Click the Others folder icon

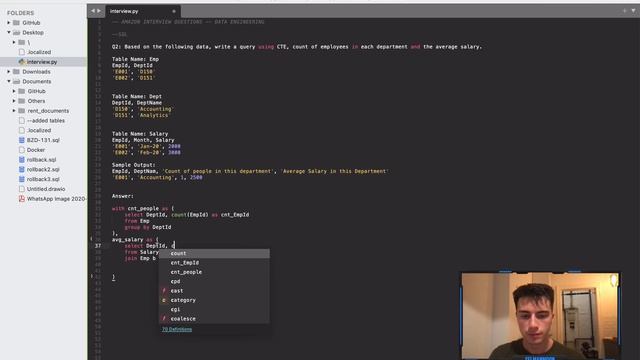(x=22, y=101)
